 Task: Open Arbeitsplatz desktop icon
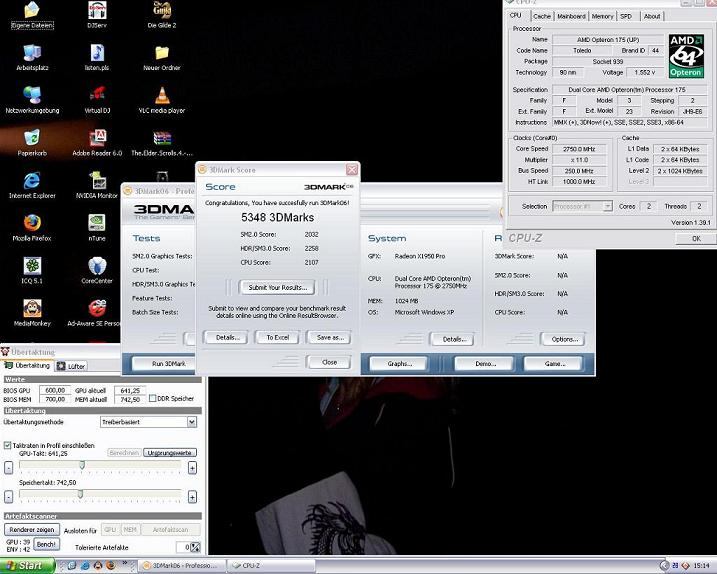(32, 58)
